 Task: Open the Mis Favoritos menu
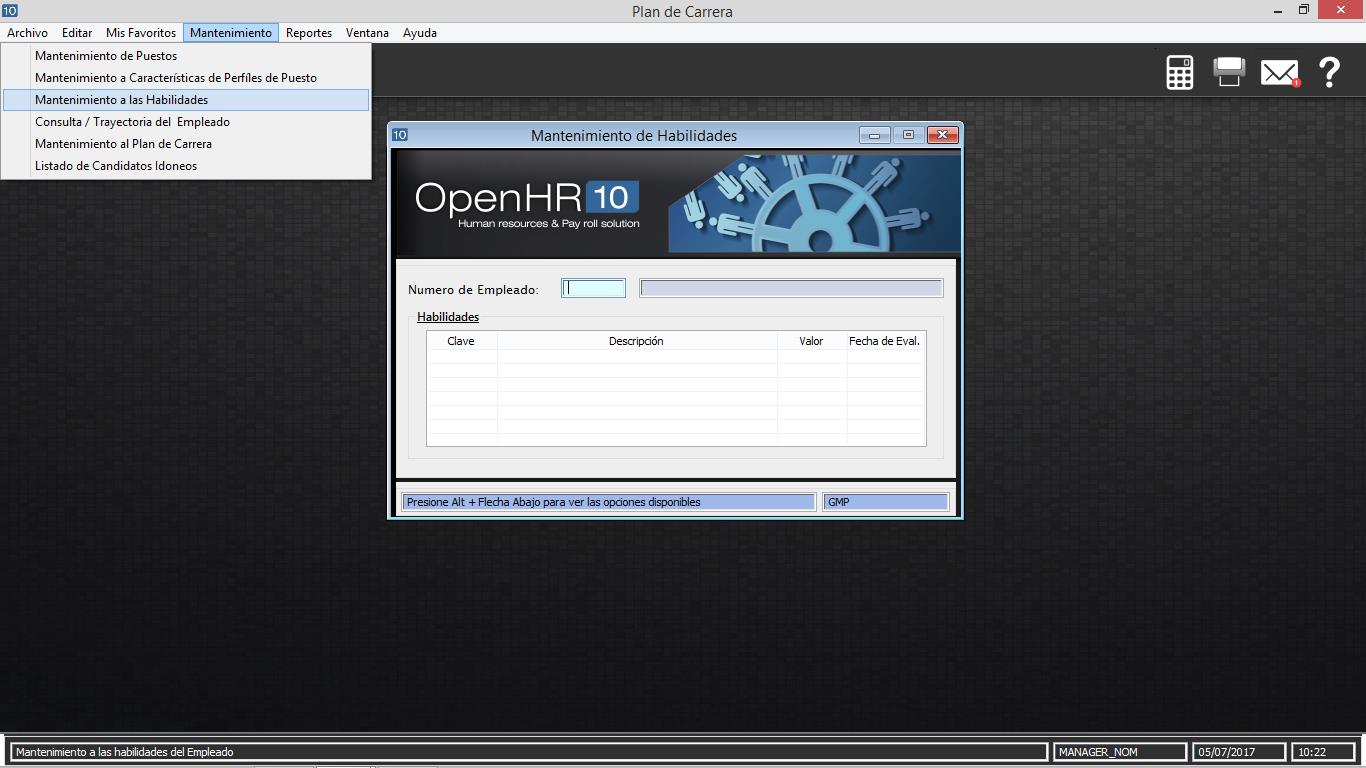click(141, 33)
